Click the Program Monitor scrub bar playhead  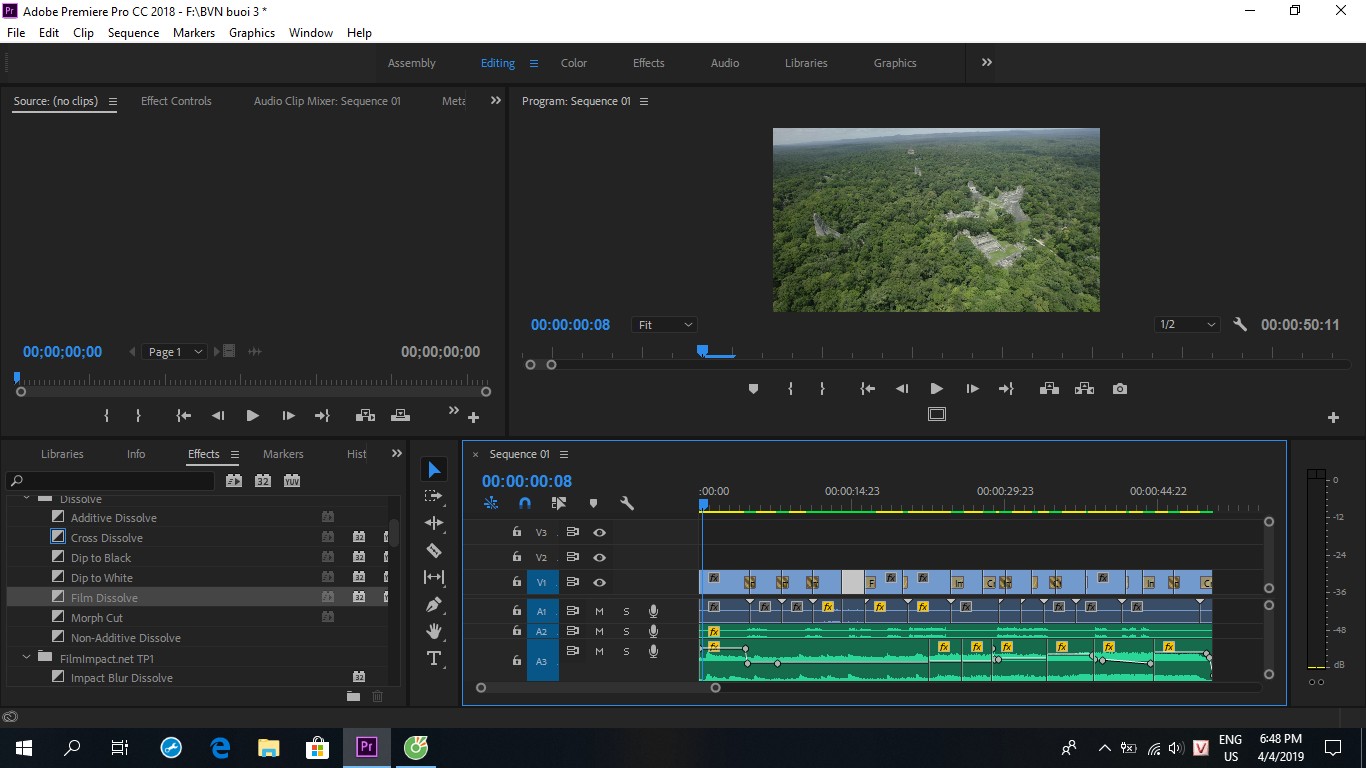pyautogui.click(x=702, y=351)
